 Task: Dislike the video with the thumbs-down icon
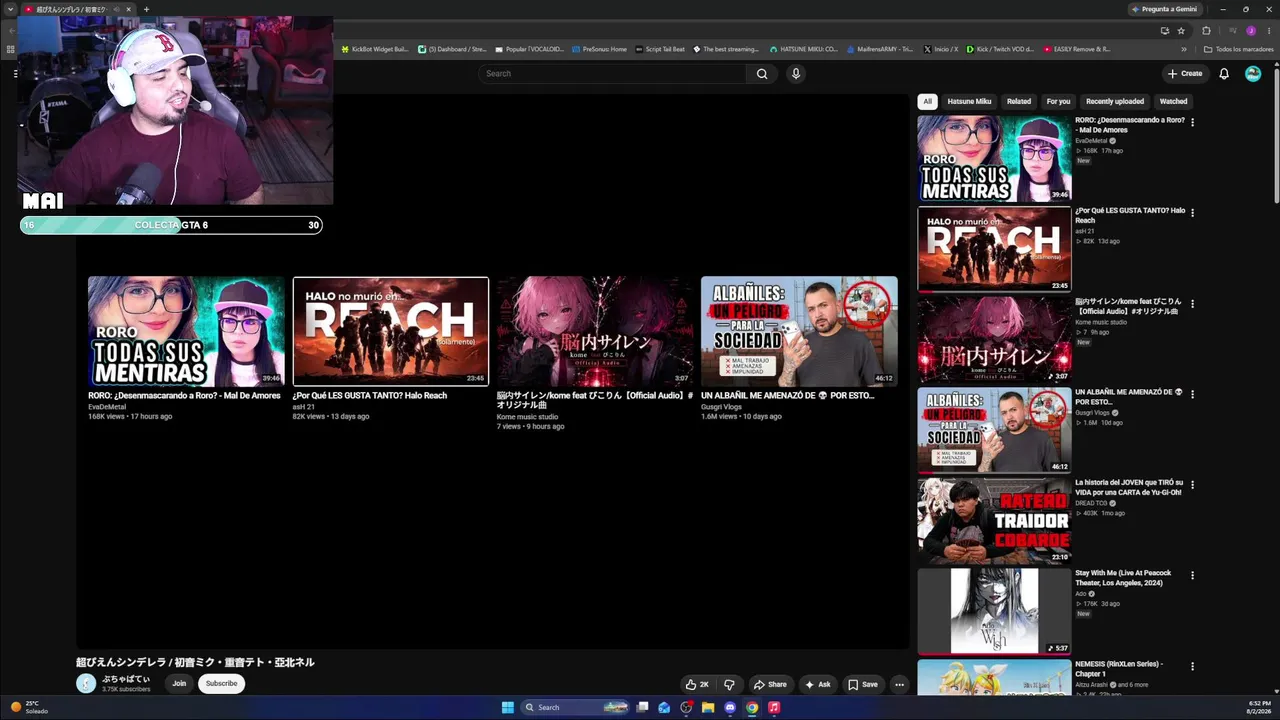pos(729,684)
